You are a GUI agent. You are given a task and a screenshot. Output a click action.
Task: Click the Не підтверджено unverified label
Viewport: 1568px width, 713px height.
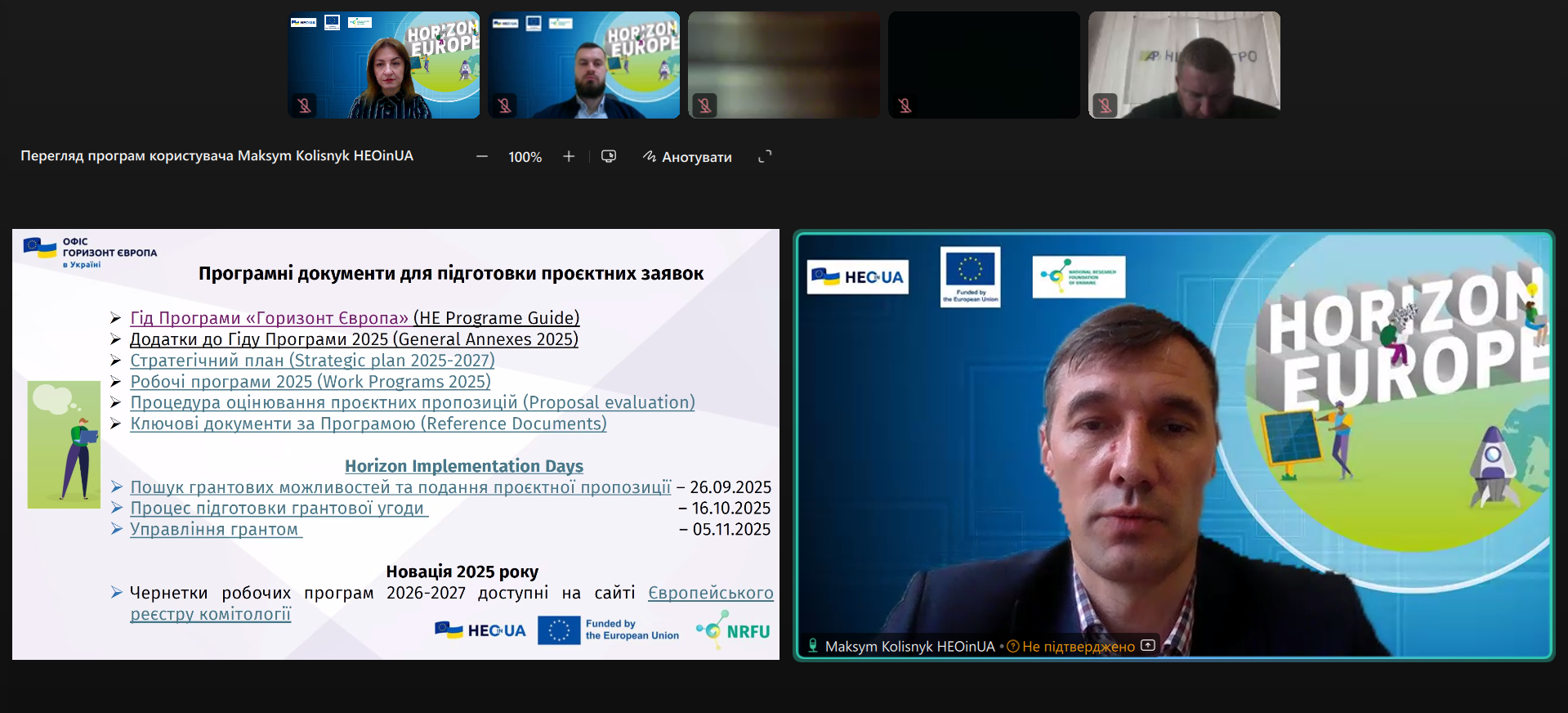[1078, 647]
